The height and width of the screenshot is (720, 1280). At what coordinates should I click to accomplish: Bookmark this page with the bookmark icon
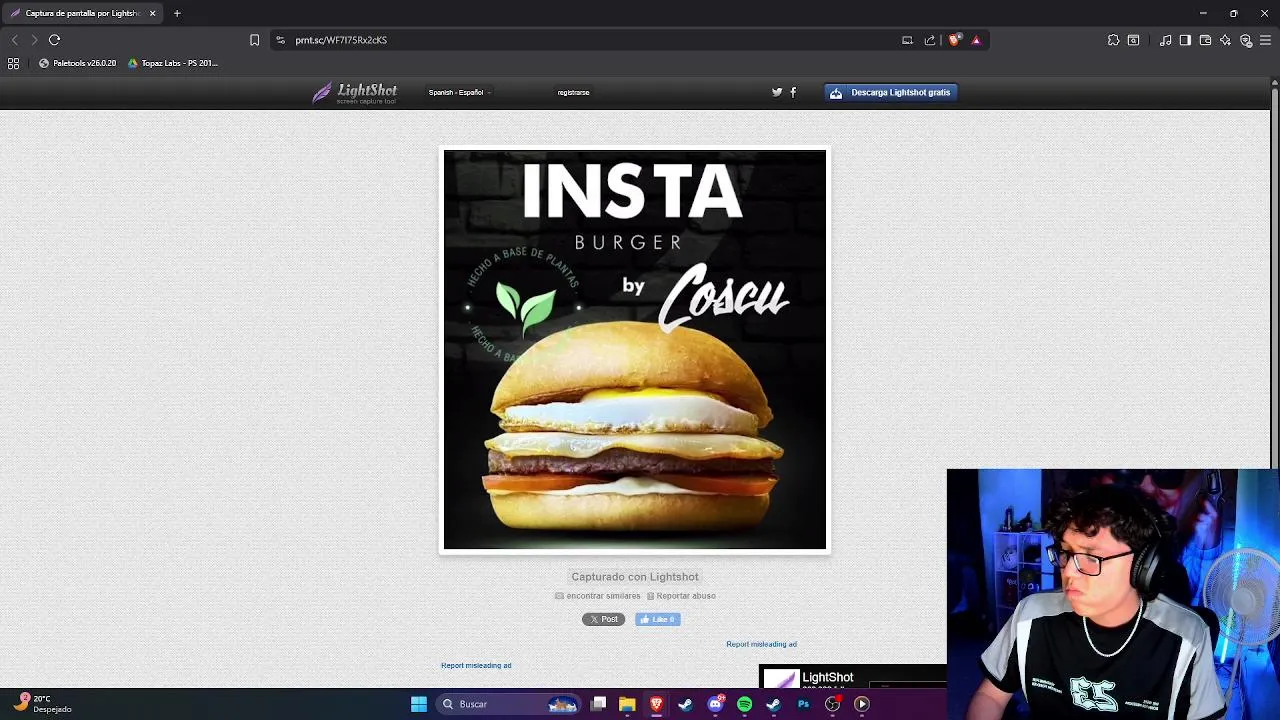[x=254, y=40]
